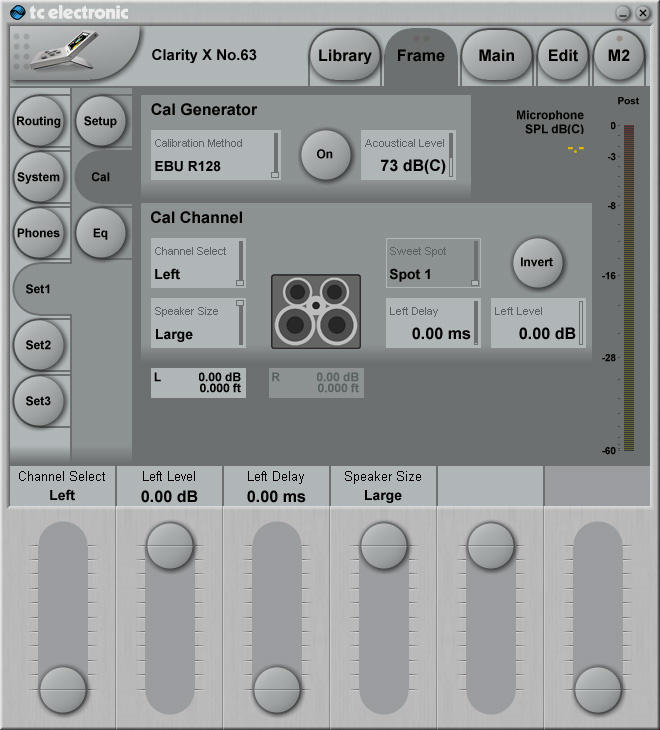Screen dimensions: 660x730
Task: Open the Channel Select parameter field
Action: (x=198, y=263)
